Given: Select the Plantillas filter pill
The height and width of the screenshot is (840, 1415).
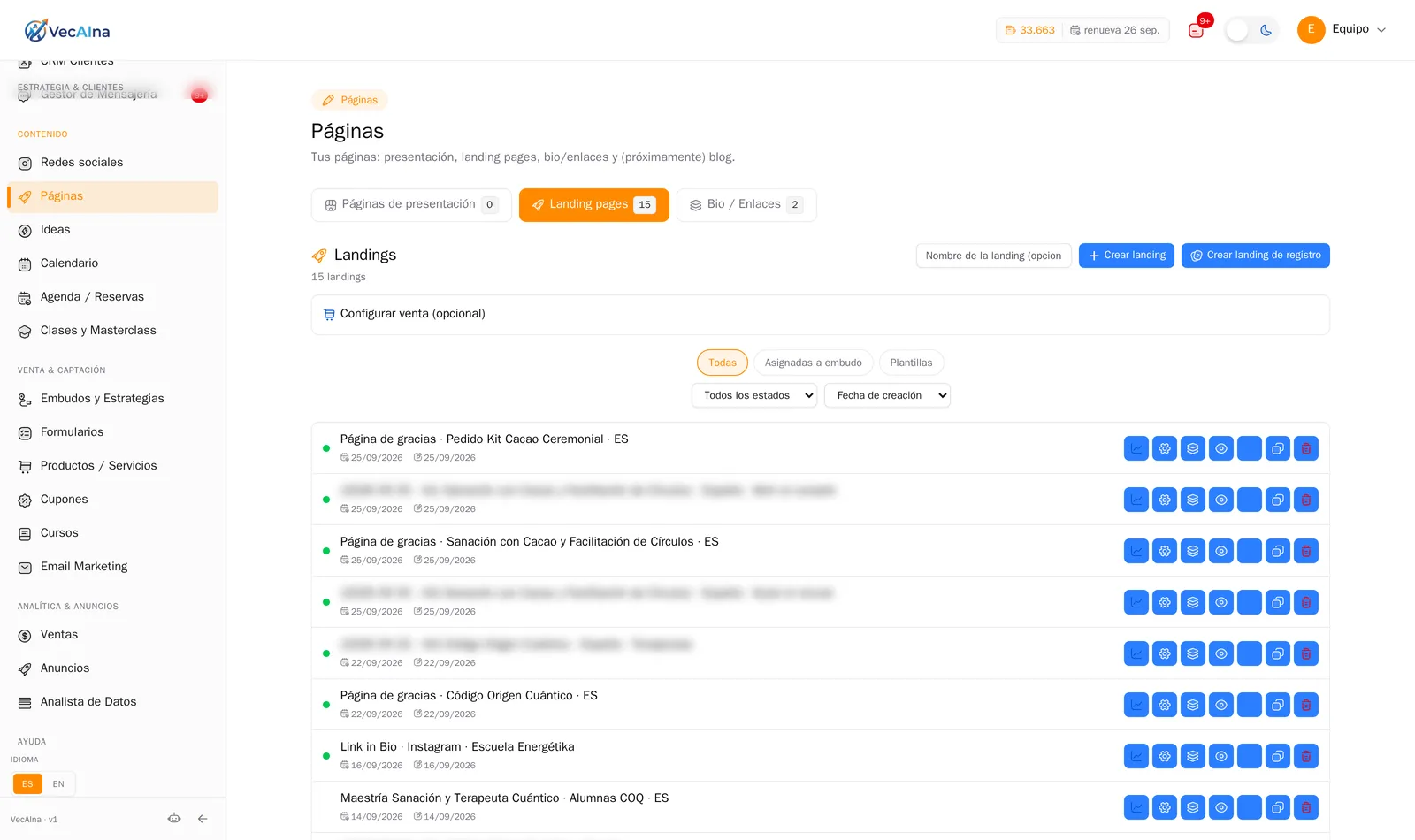Looking at the screenshot, I should coord(911,363).
